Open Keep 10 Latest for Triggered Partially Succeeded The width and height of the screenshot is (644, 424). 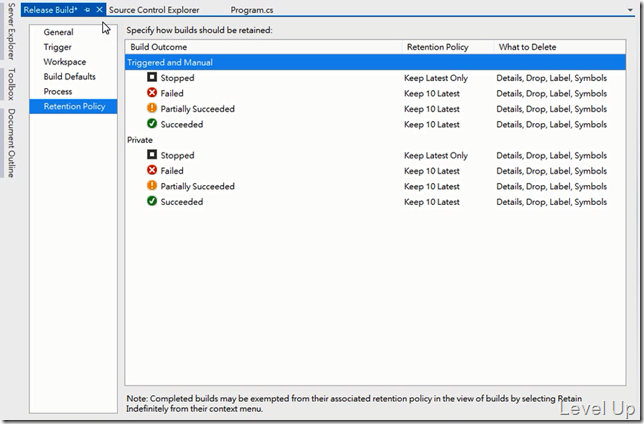pos(432,109)
